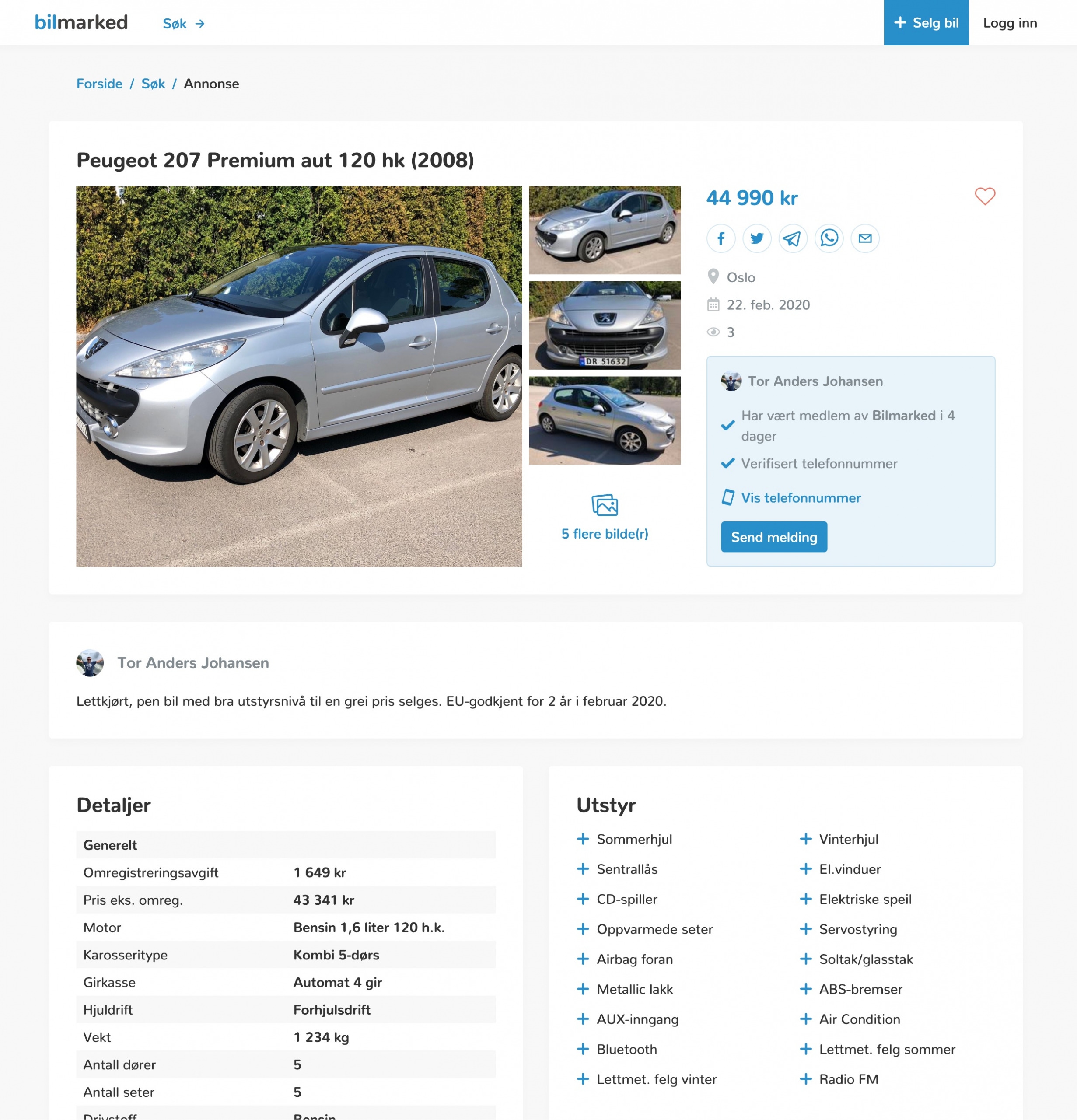Select the front-view thumbnail with license plate
The width and height of the screenshot is (1077, 1120).
point(605,325)
